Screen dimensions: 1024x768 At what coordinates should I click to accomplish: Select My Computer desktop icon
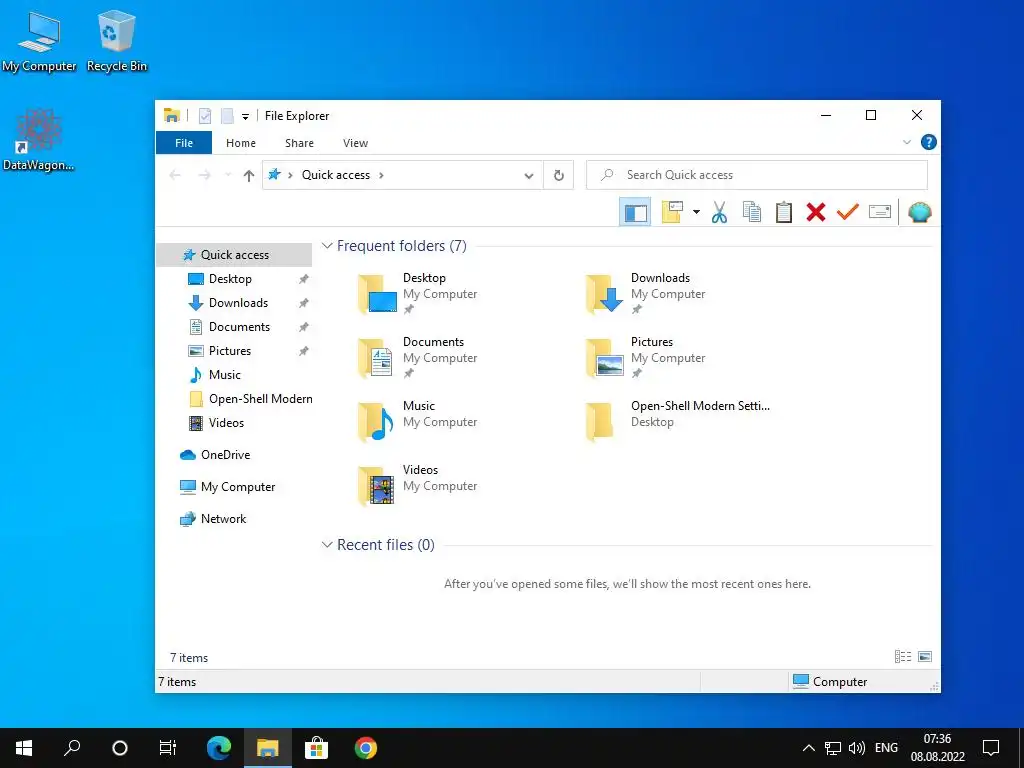tap(39, 41)
